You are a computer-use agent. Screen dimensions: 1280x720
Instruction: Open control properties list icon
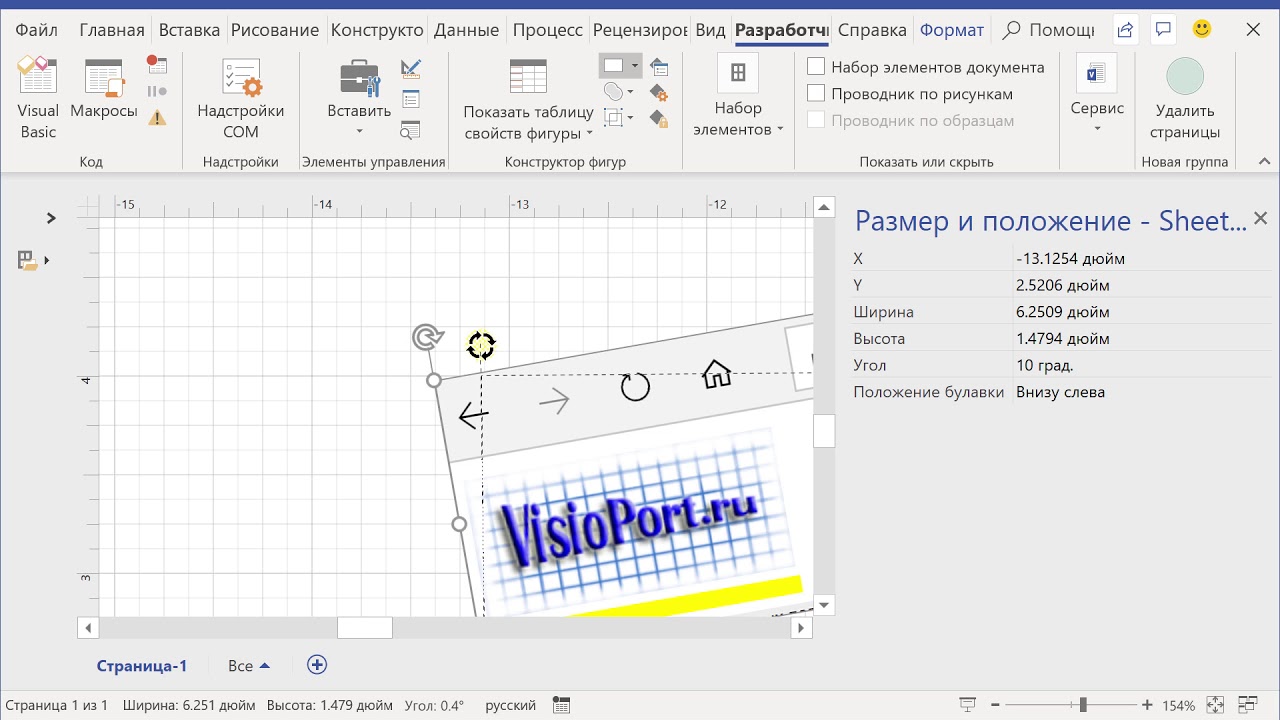(410, 99)
